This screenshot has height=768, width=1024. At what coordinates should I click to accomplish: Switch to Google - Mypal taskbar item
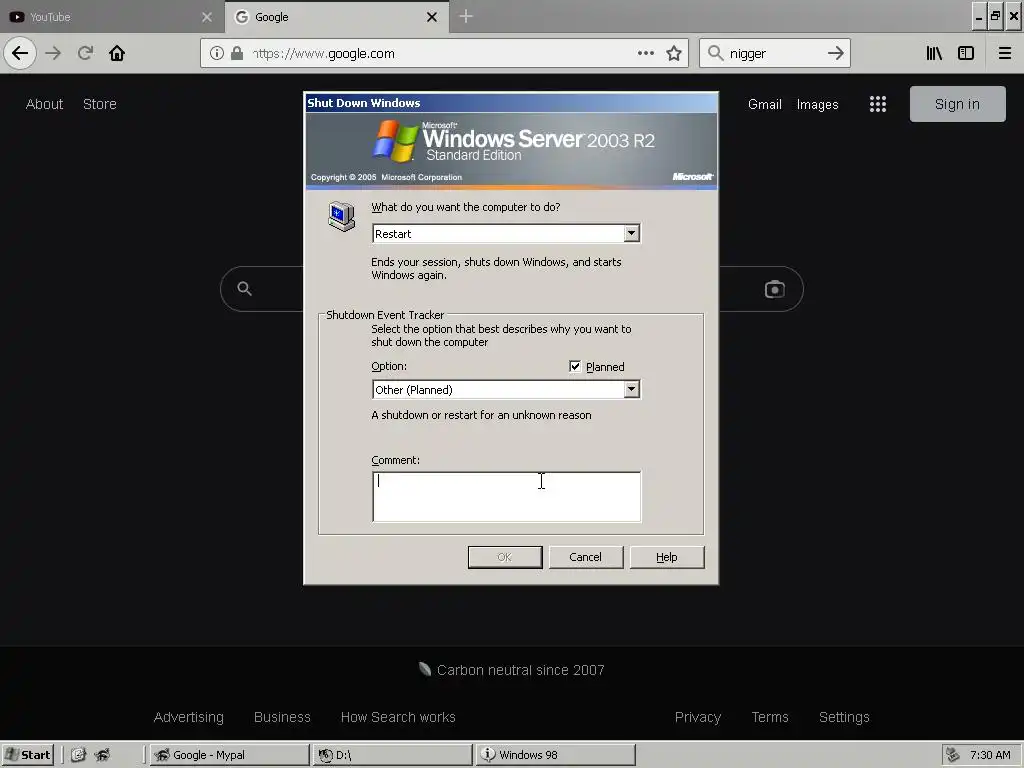pos(229,755)
